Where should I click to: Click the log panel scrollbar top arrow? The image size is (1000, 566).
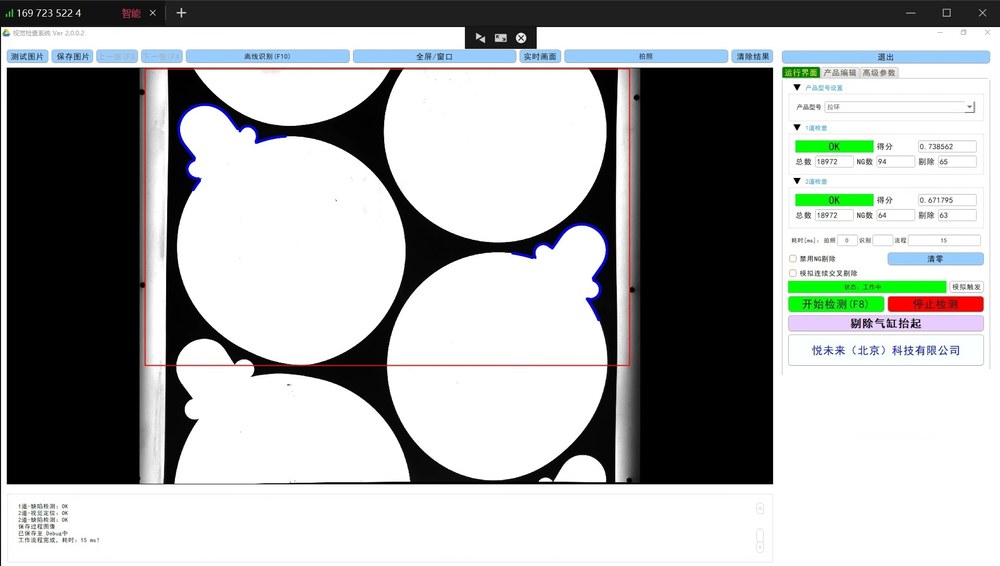pos(760,509)
